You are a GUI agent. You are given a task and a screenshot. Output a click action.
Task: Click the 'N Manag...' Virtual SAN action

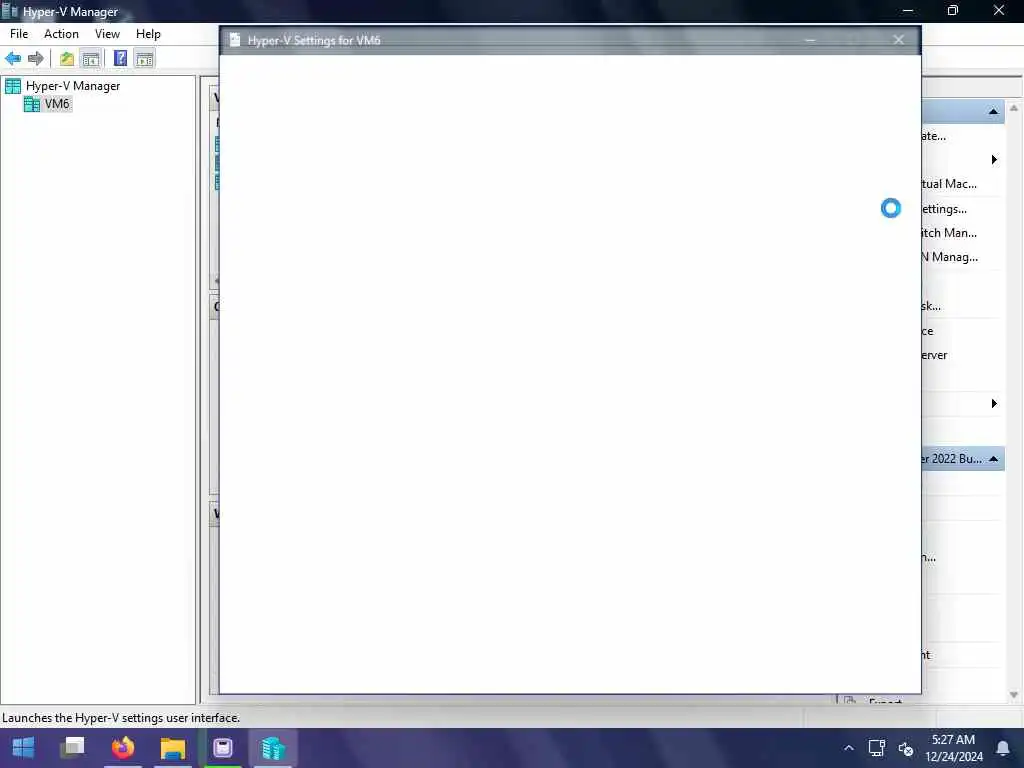pyautogui.click(x=950, y=257)
